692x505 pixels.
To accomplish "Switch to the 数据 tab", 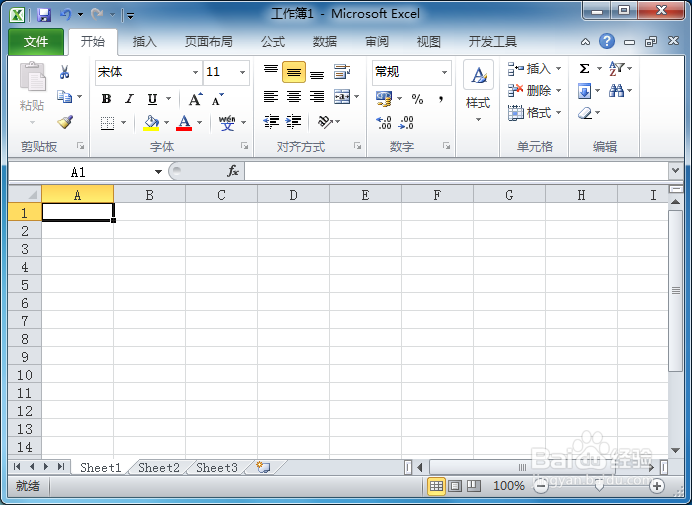I will 325,42.
